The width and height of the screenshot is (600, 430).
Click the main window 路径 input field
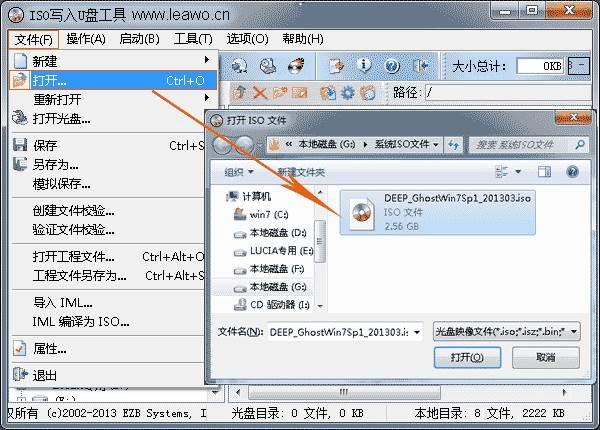tap(509, 92)
